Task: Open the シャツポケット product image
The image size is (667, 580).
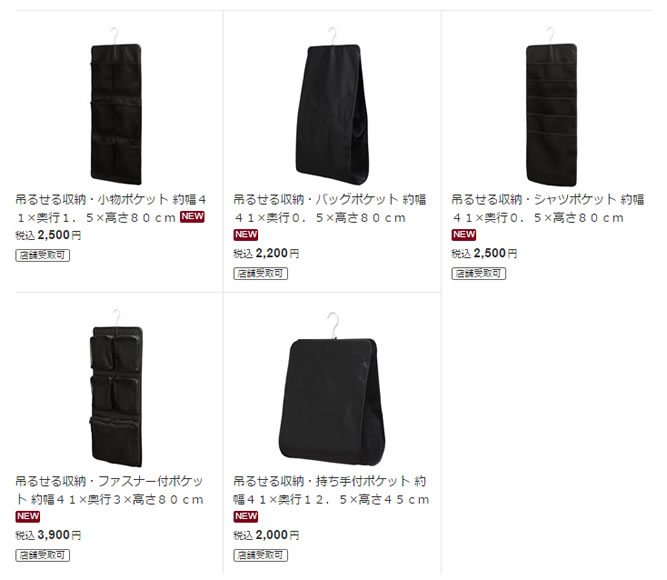Action: pos(551,106)
